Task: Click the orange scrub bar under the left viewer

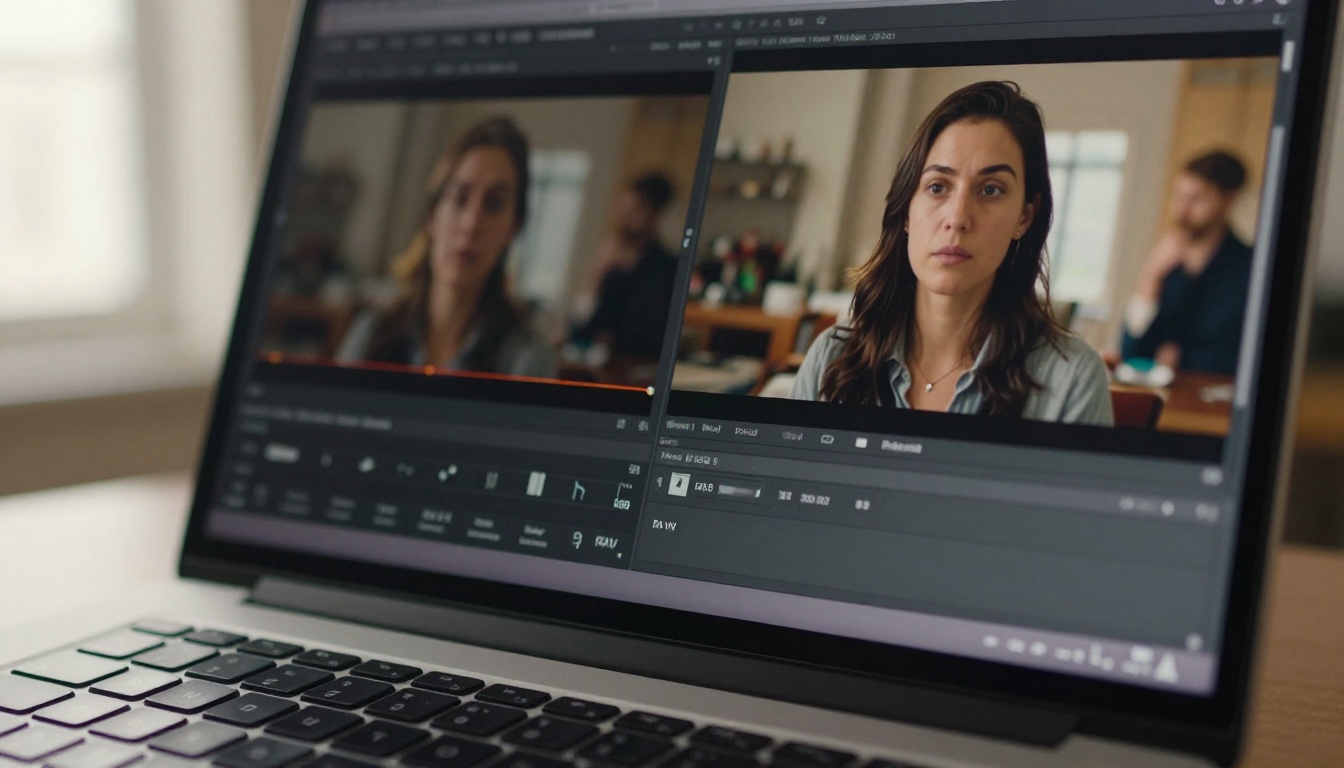Action: 455,373
